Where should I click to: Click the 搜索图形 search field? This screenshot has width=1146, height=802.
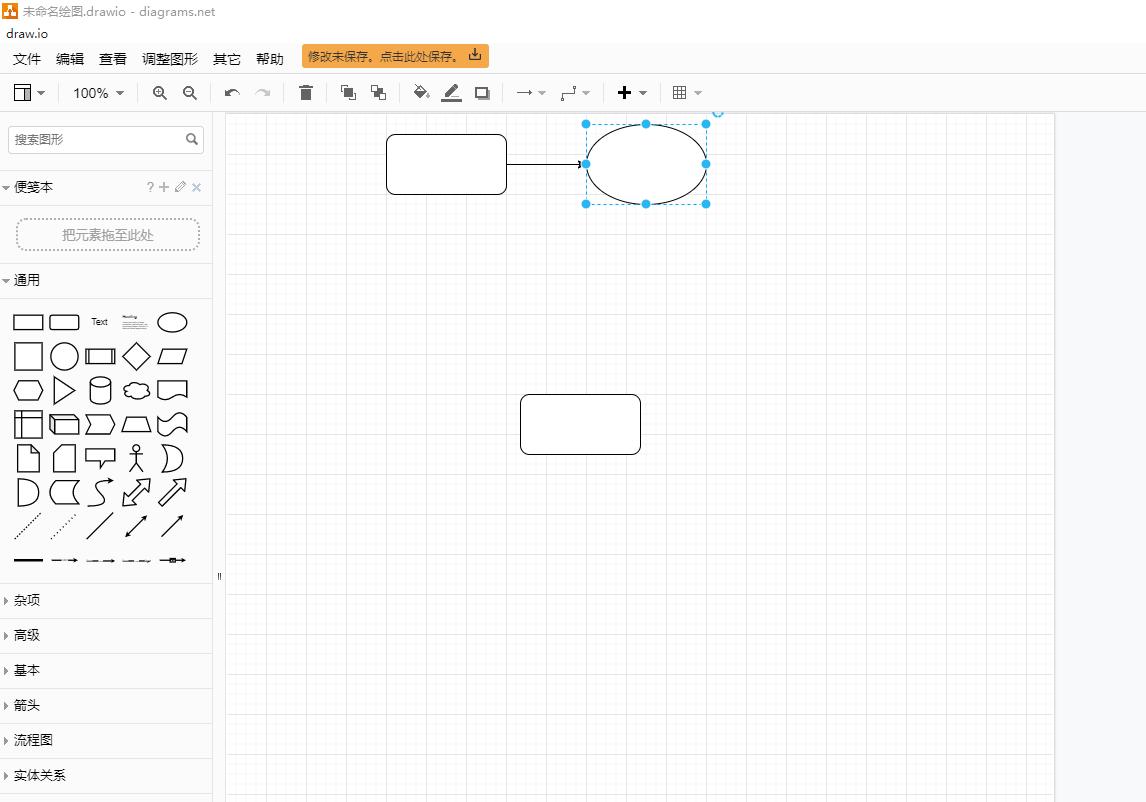pos(96,140)
